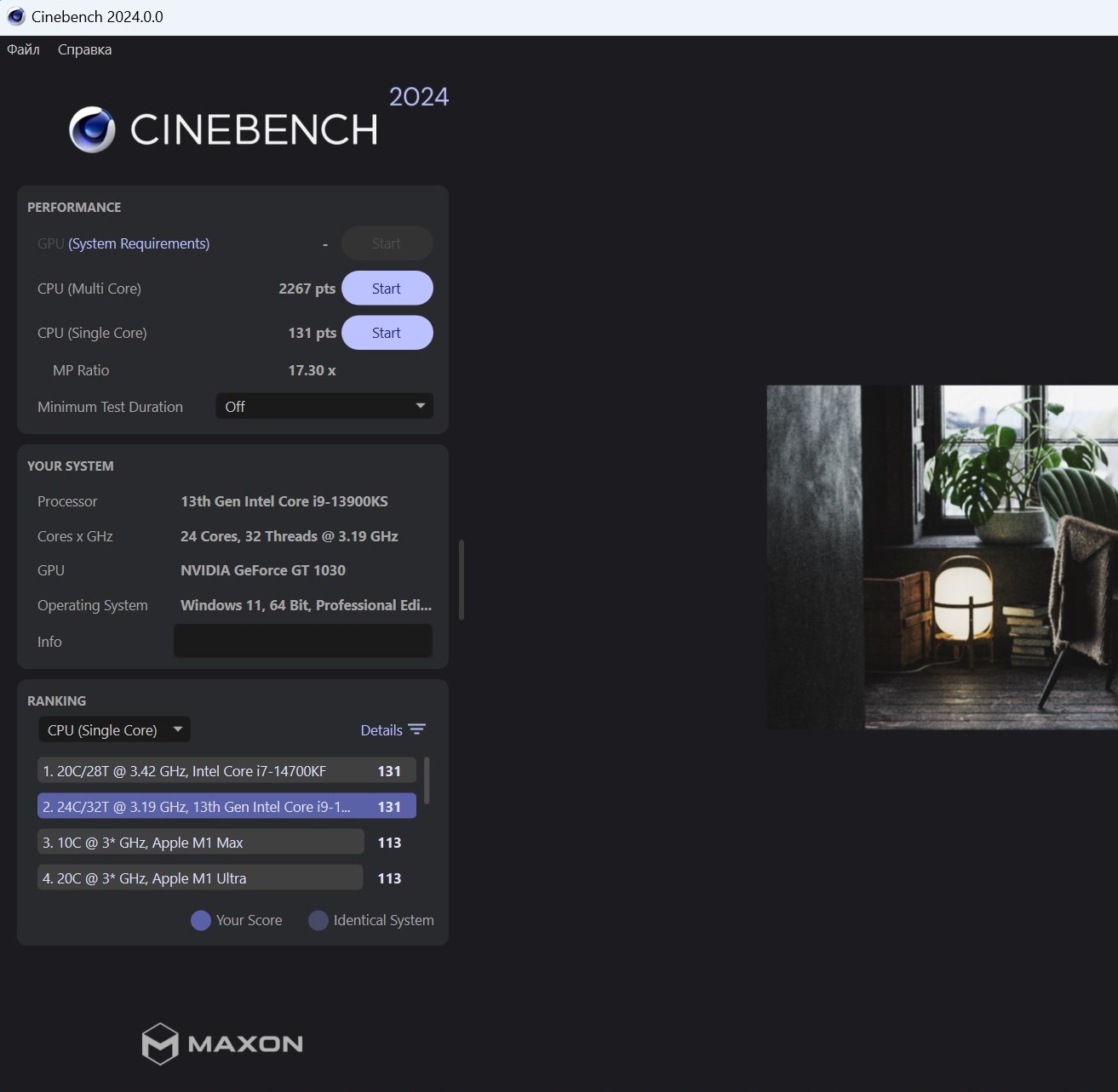This screenshot has height=1092, width=1118.
Task: Start the CPU (Single Core) benchmark
Action: [387, 333]
